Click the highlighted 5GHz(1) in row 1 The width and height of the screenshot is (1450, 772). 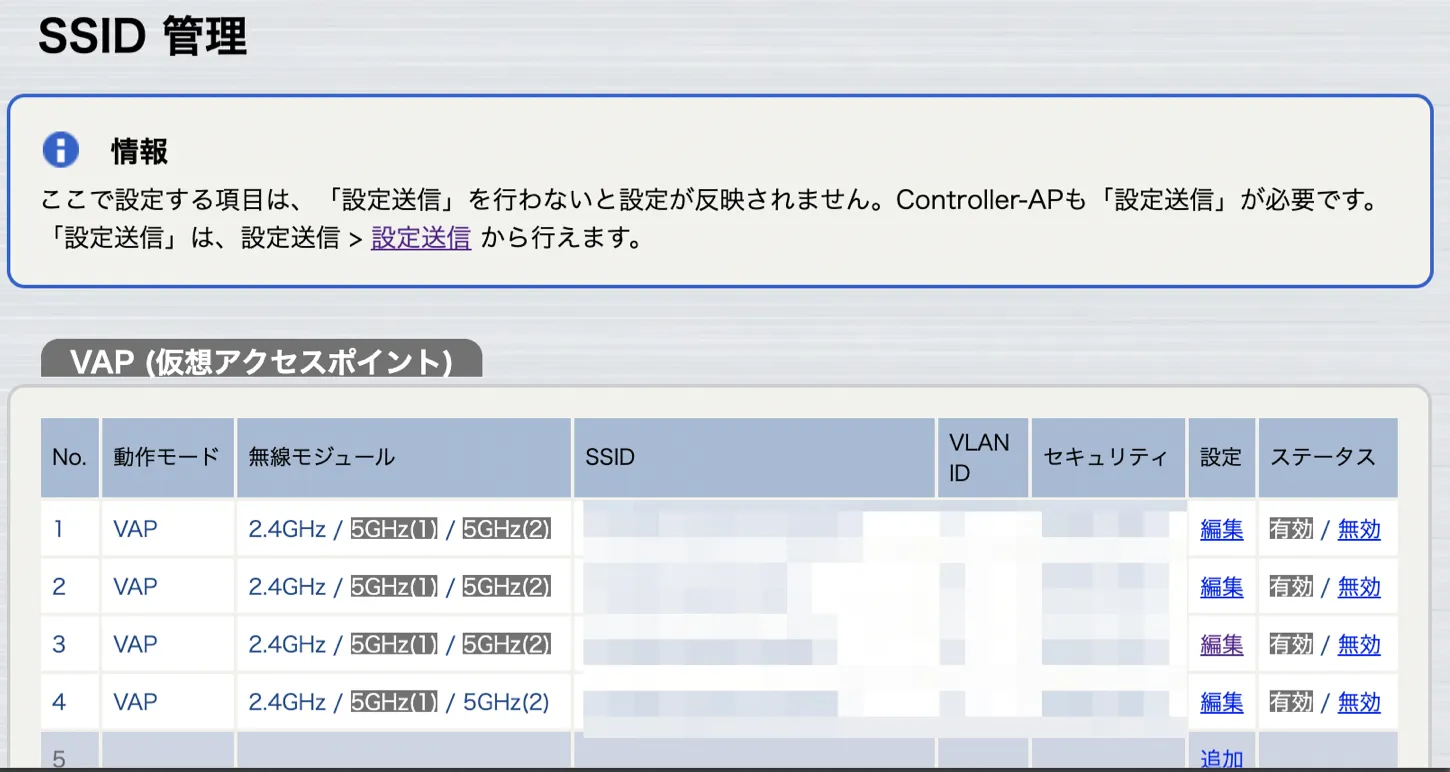point(394,529)
